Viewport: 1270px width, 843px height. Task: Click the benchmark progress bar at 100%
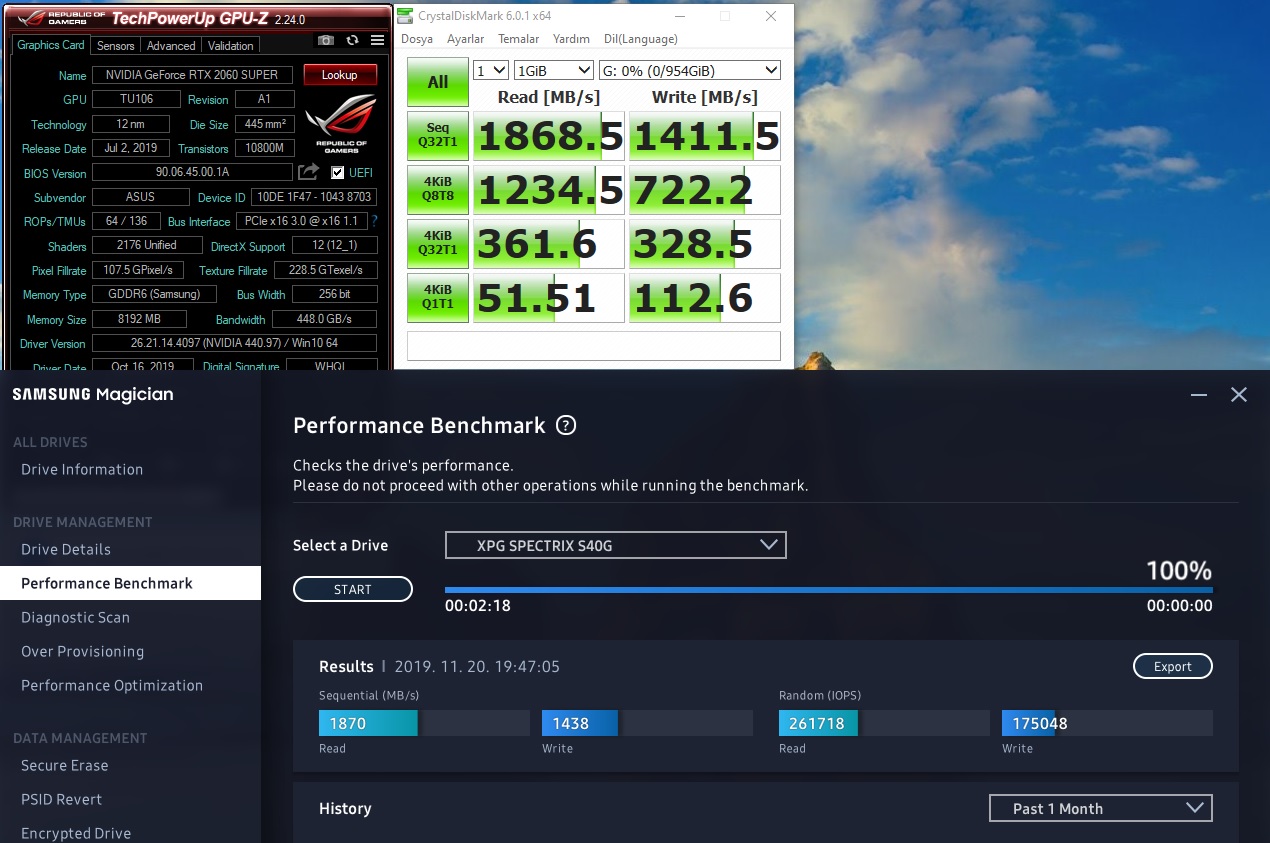click(x=829, y=590)
